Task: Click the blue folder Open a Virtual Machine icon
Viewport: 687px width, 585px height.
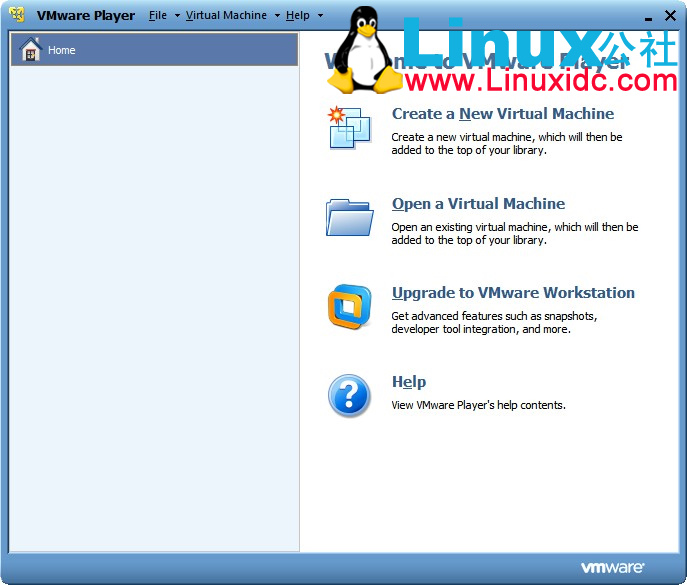Action: coord(350,218)
